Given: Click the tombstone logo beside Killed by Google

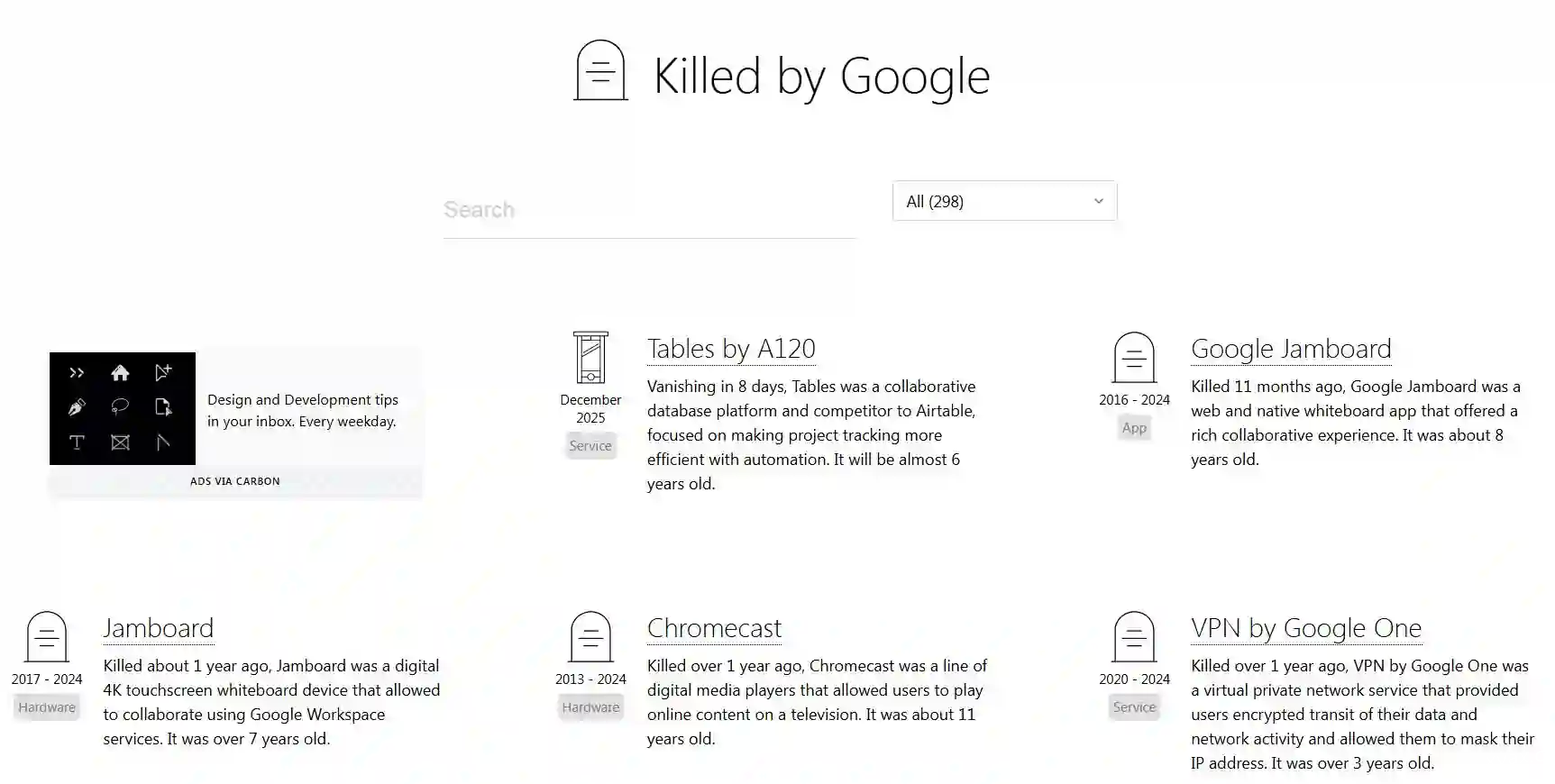Looking at the screenshot, I should tap(600, 70).
